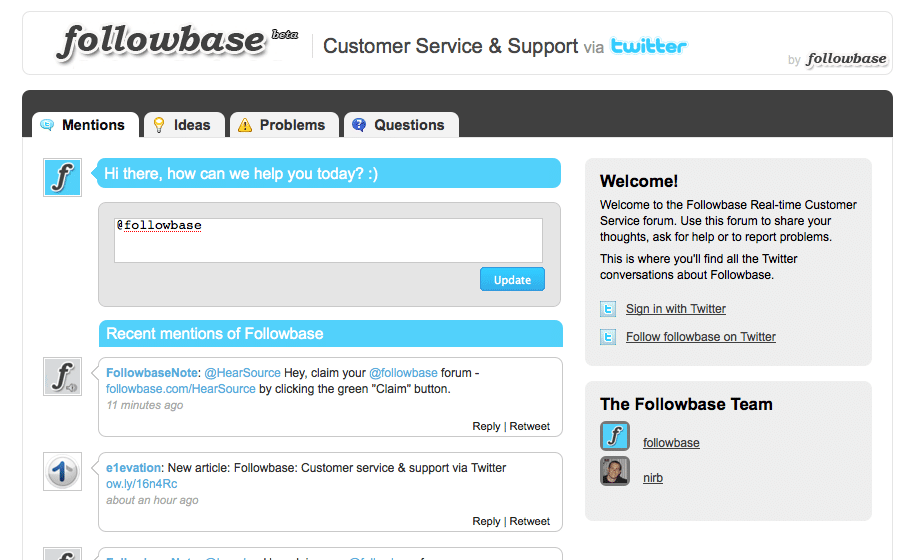Image resolution: width=923 pixels, height=560 pixels.
Task: Open the Ideas tab
Action: click(182, 125)
